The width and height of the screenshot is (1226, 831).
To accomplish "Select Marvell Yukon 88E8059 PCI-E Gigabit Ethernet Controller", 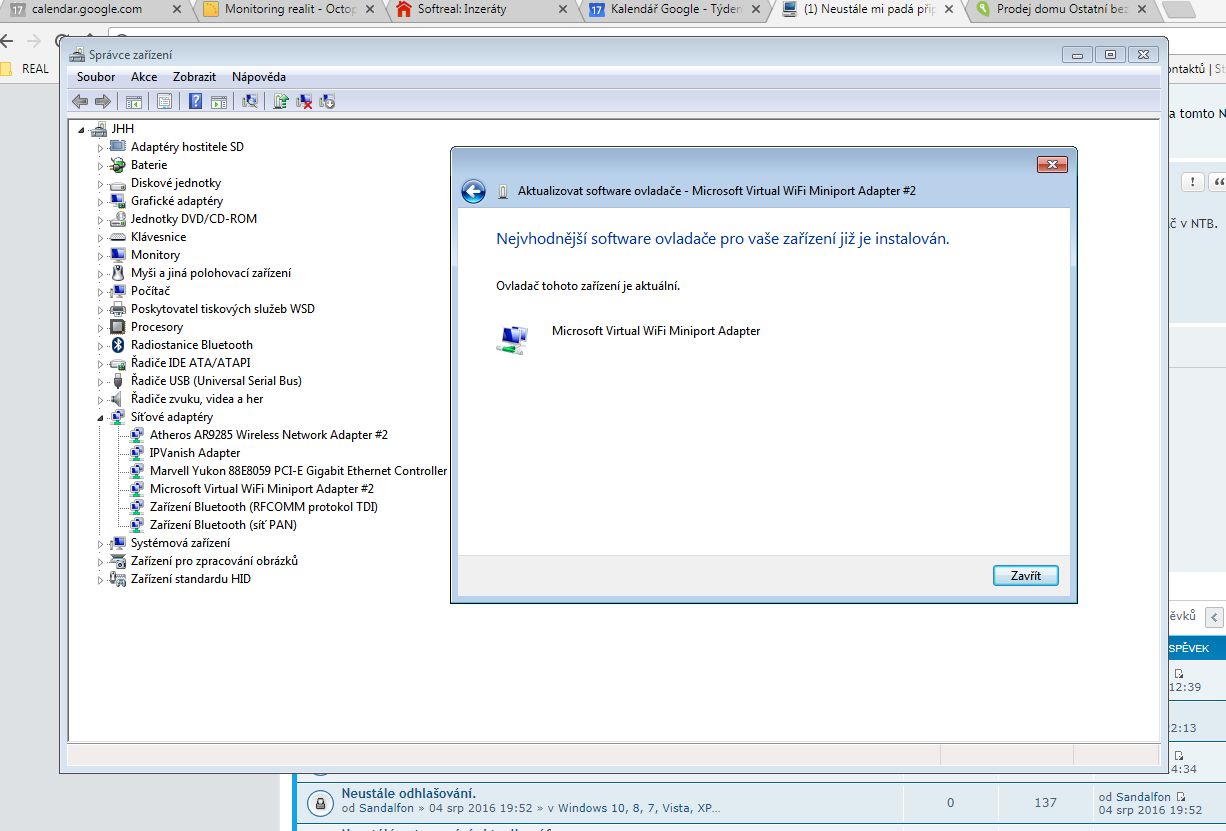I will tap(298, 471).
